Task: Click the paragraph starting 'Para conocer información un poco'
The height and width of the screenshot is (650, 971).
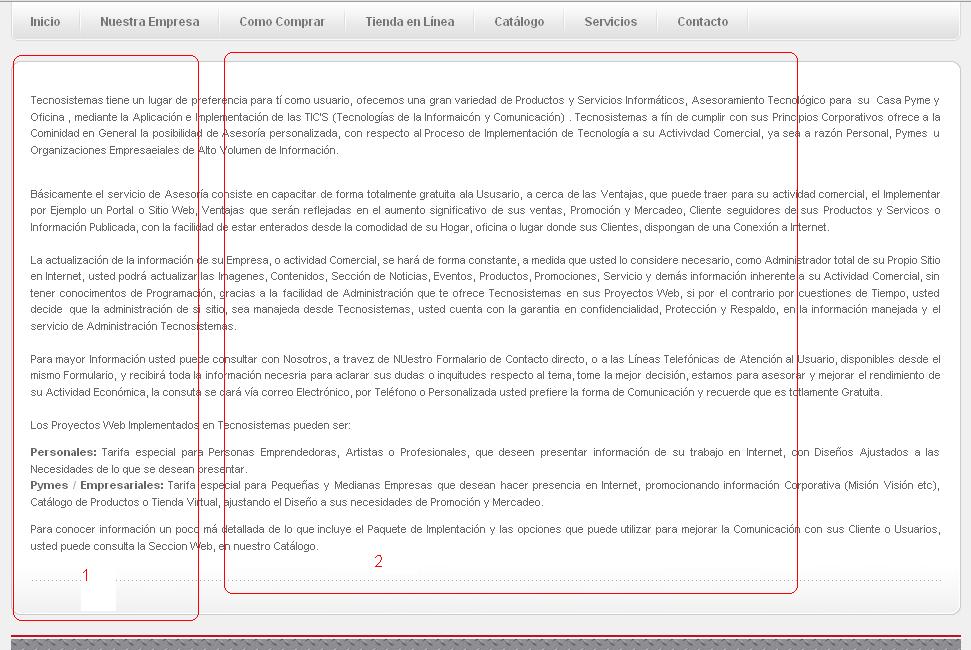Action: tap(485, 537)
